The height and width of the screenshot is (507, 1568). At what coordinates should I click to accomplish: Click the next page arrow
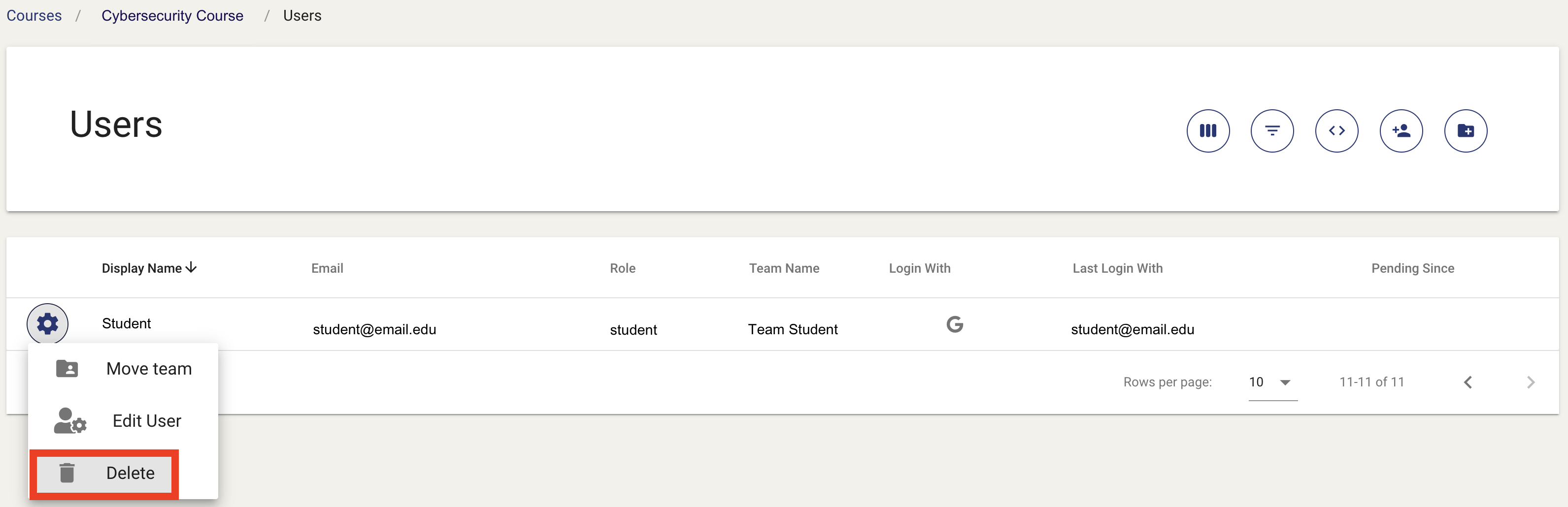pos(1531,382)
